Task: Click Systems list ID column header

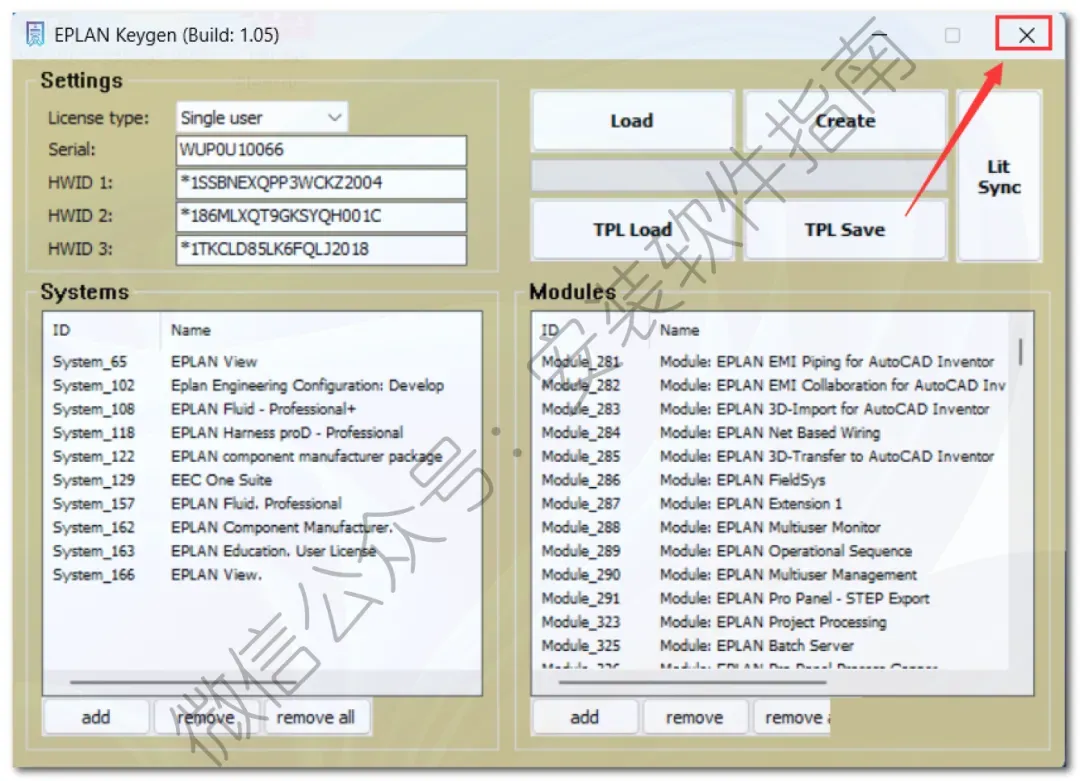Action: 103,330
